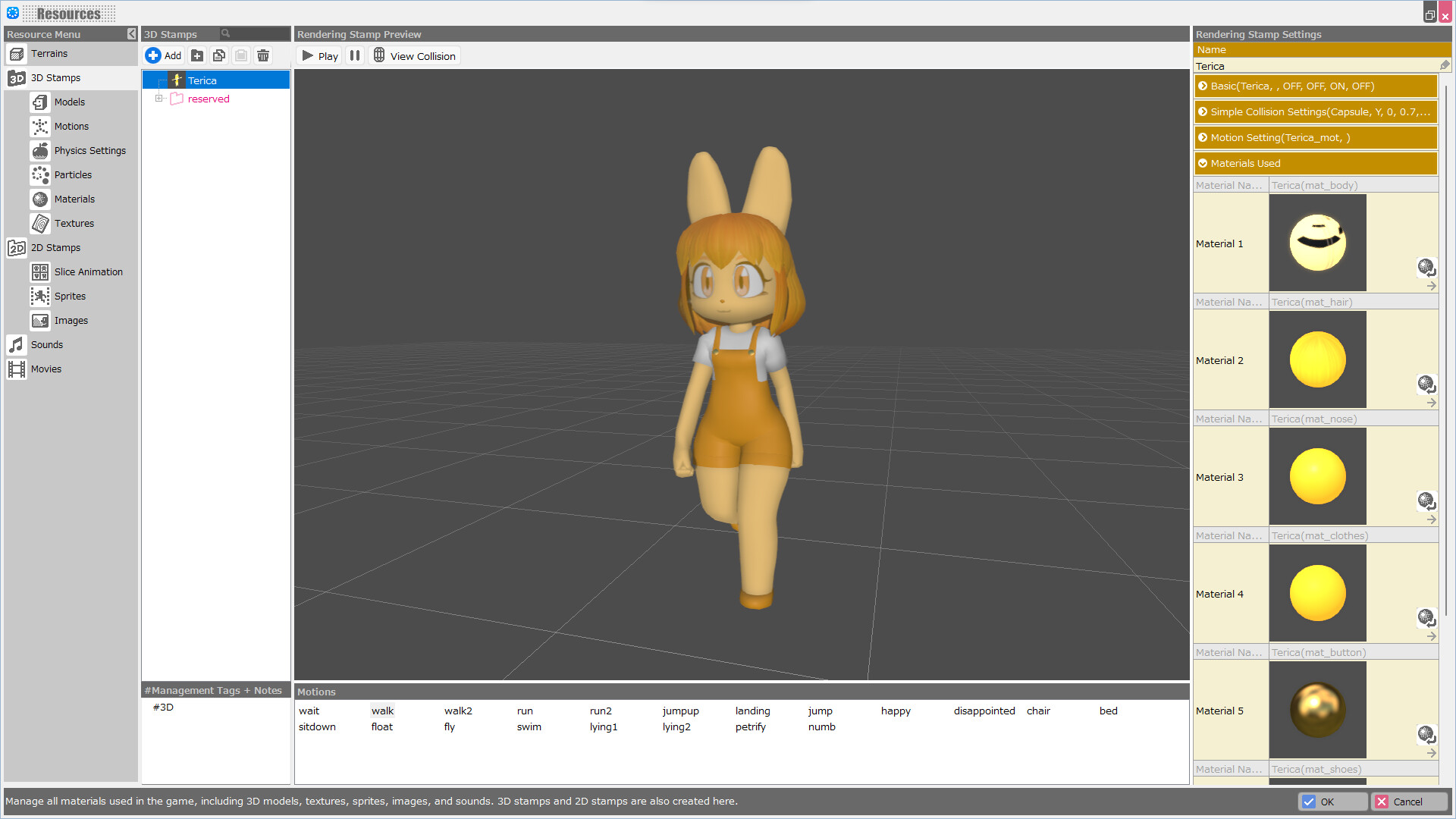Viewport: 1456px width, 819px height.
Task: Open the Motions section in sidebar
Action: coord(40,126)
